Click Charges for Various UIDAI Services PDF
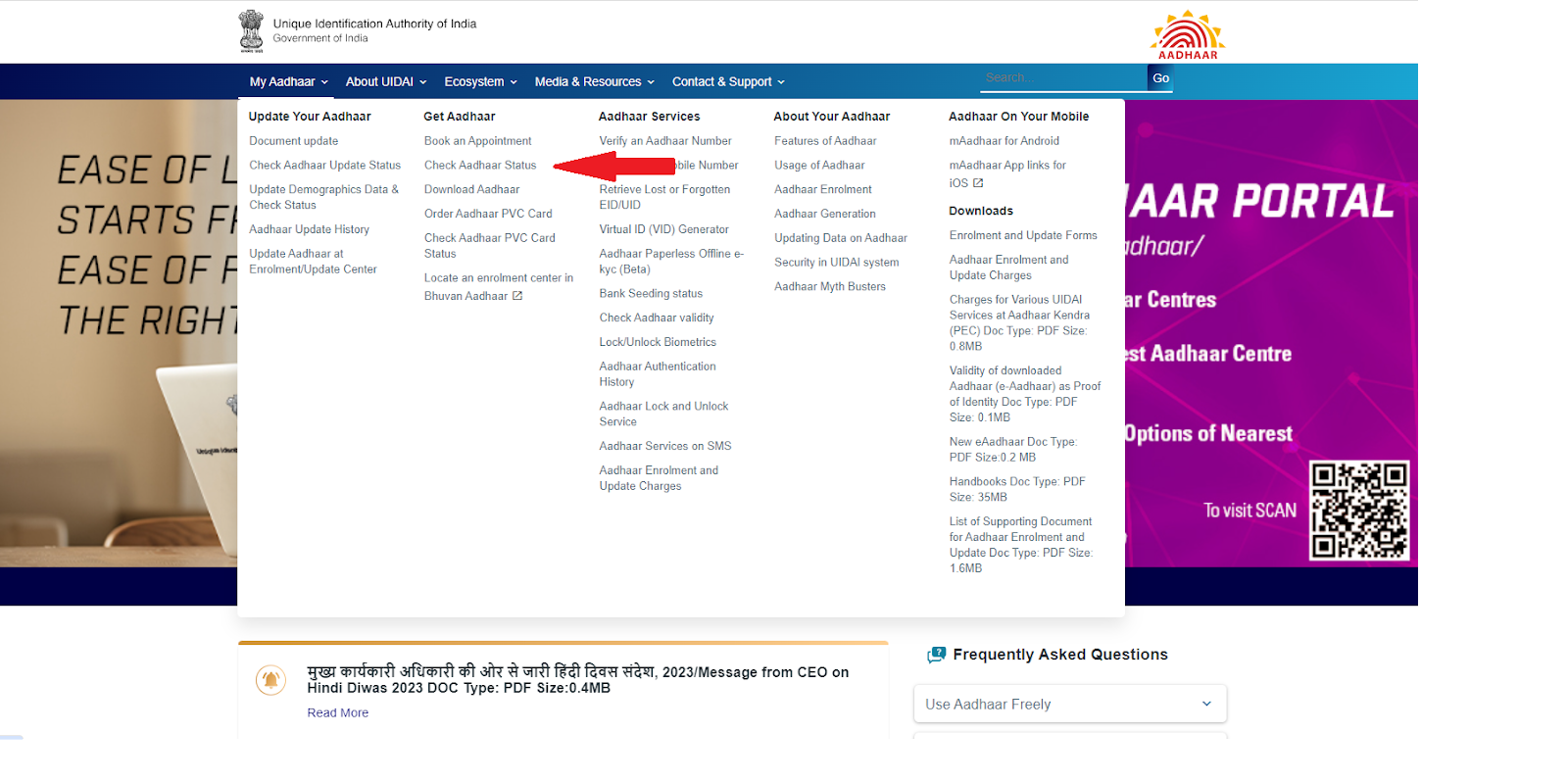 tap(1019, 323)
